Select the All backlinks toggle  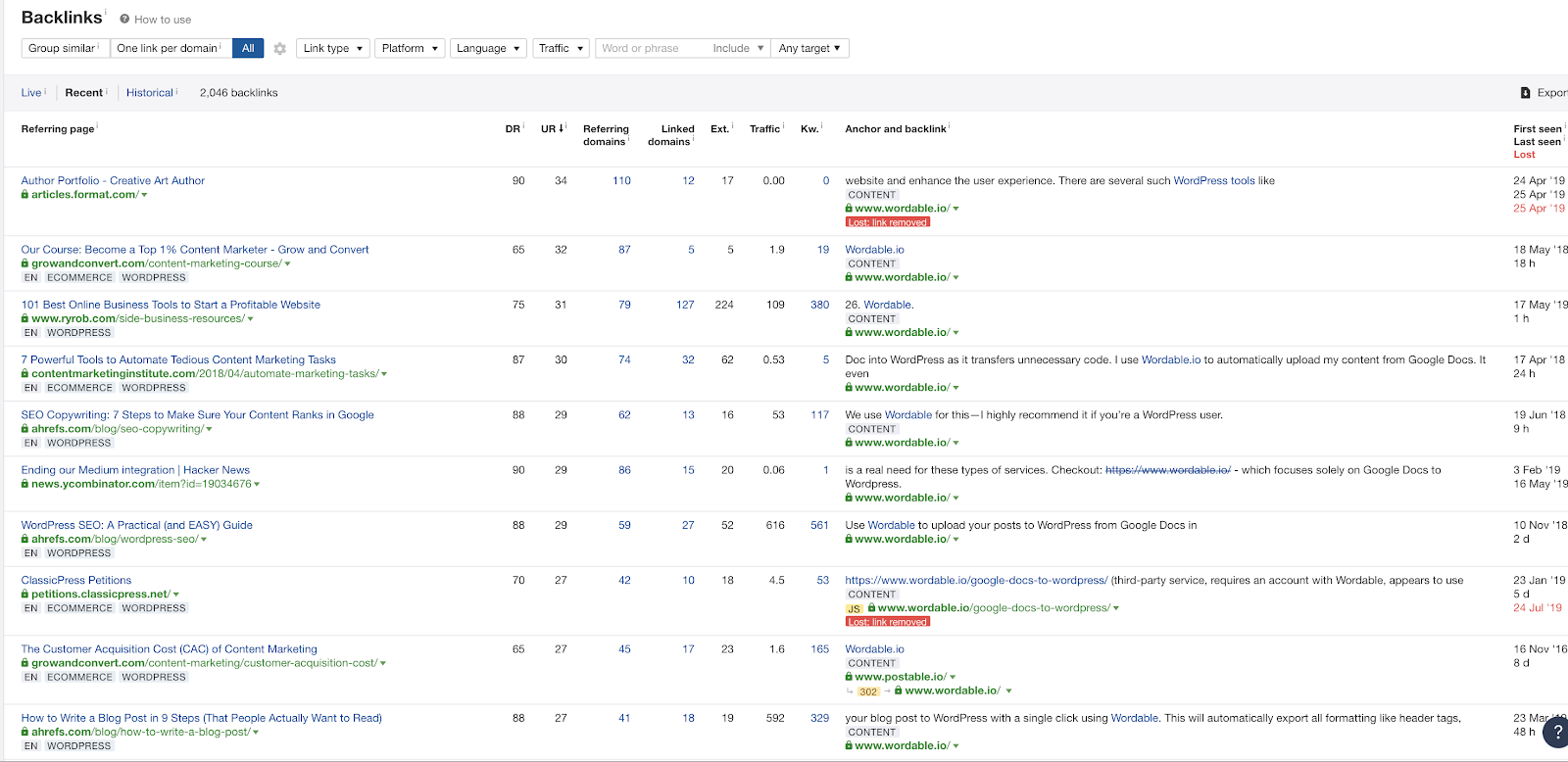click(248, 48)
